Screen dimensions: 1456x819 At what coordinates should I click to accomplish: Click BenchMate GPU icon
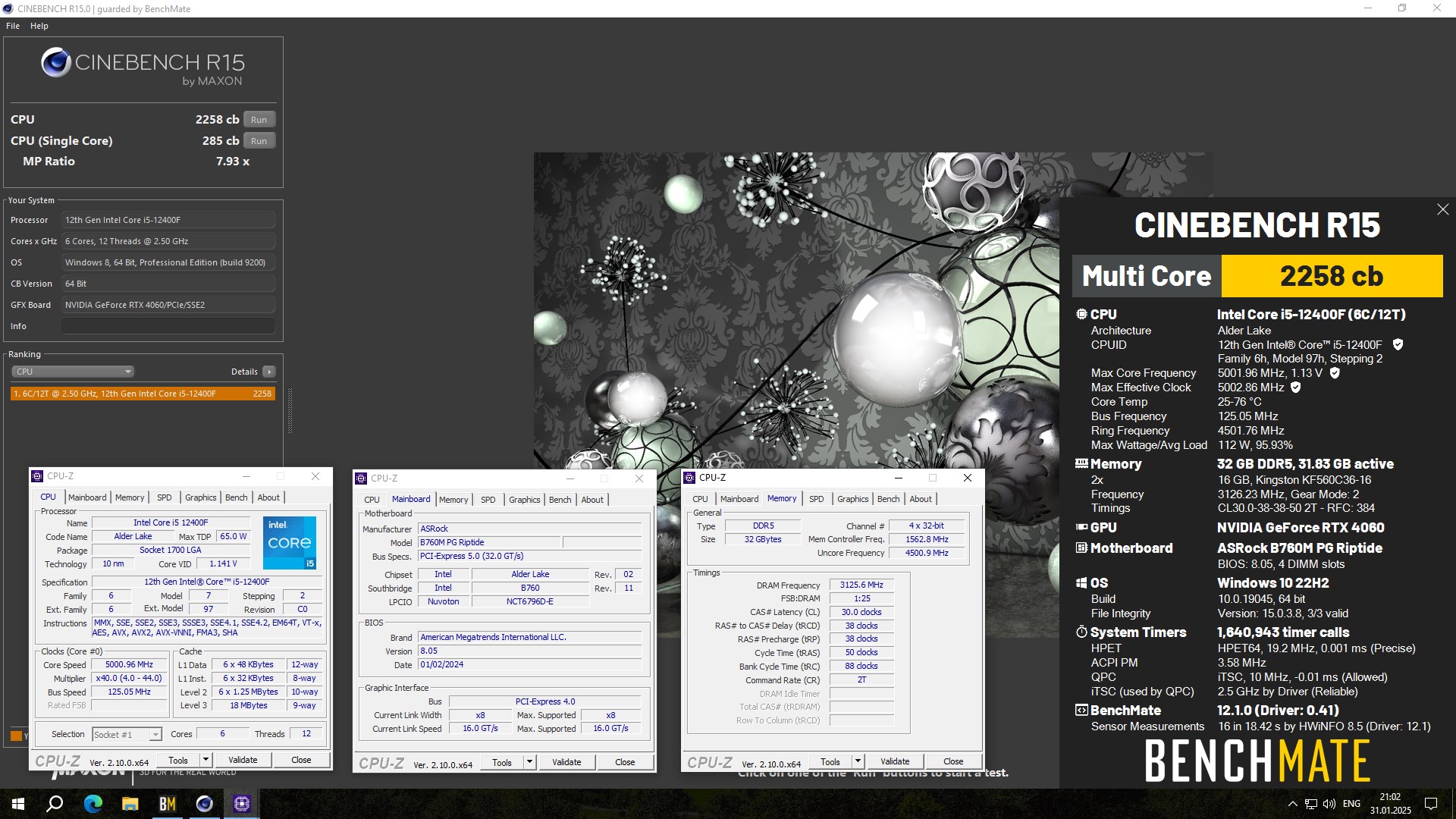pyautogui.click(x=1081, y=527)
